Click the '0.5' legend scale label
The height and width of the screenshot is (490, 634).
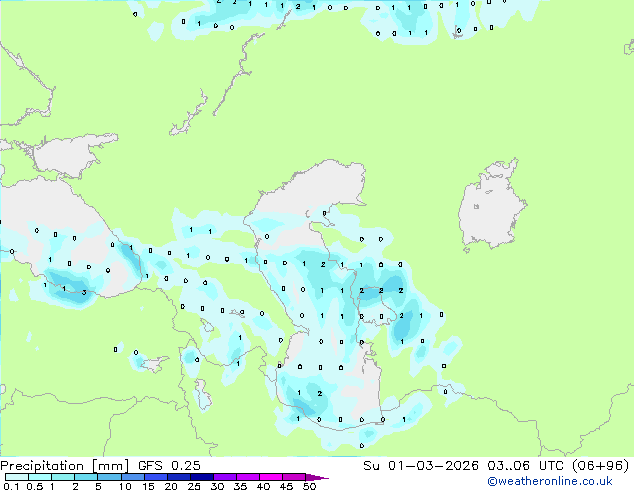click(x=34, y=486)
